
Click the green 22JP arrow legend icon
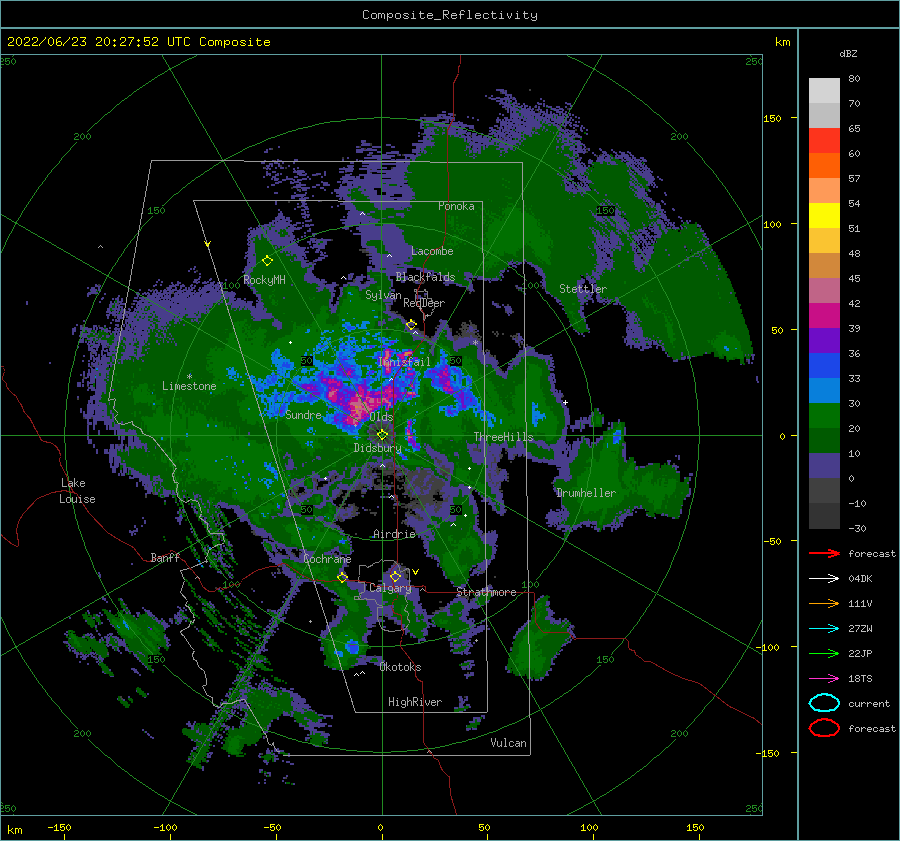[x=824, y=653]
